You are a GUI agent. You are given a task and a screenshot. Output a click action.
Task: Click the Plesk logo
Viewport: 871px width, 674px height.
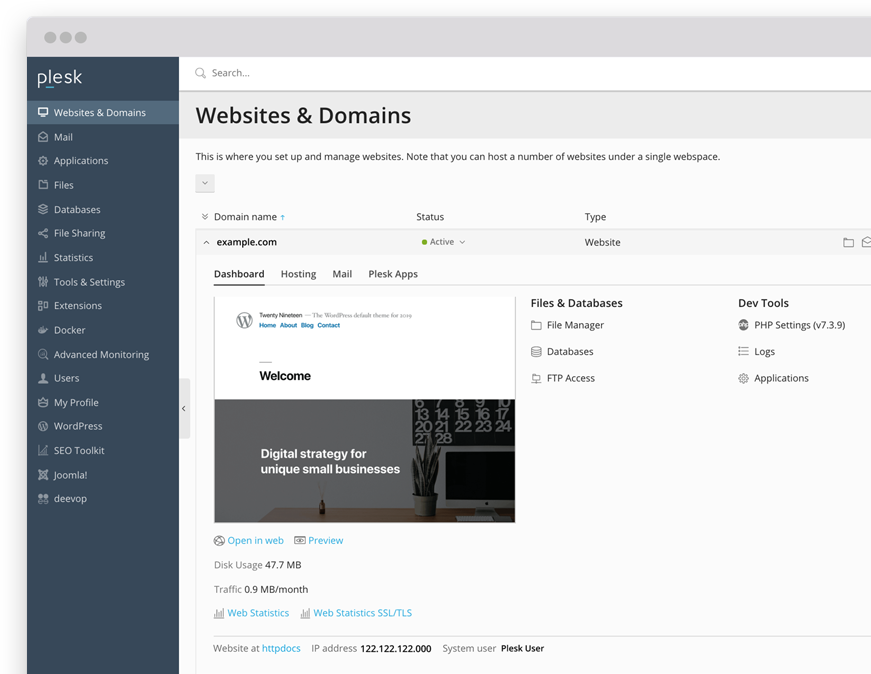click(x=59, y=78)
